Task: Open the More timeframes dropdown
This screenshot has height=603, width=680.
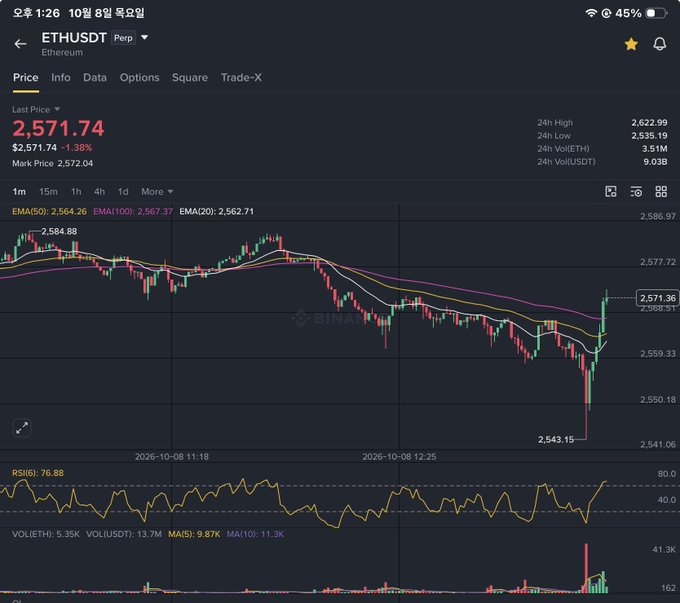Action: coord(157,192)
